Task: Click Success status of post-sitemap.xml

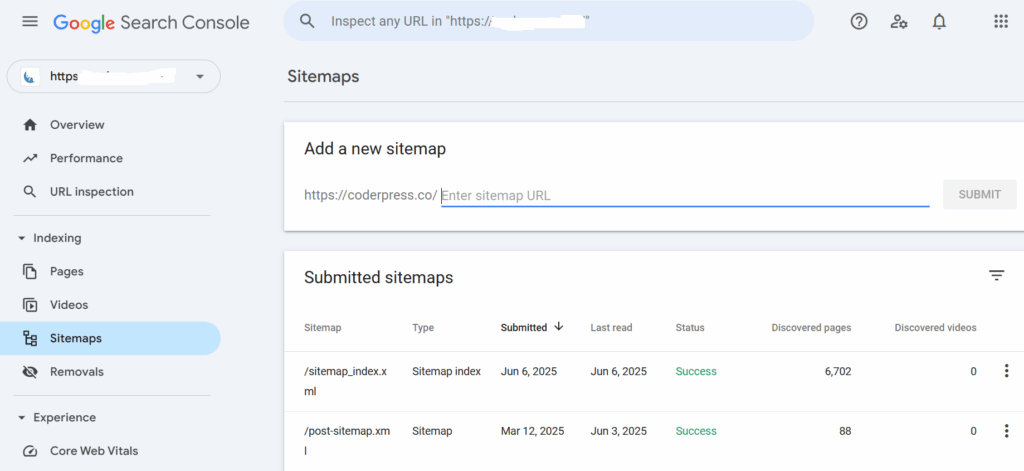Action: pyautogui.click(x=696, y=431)
